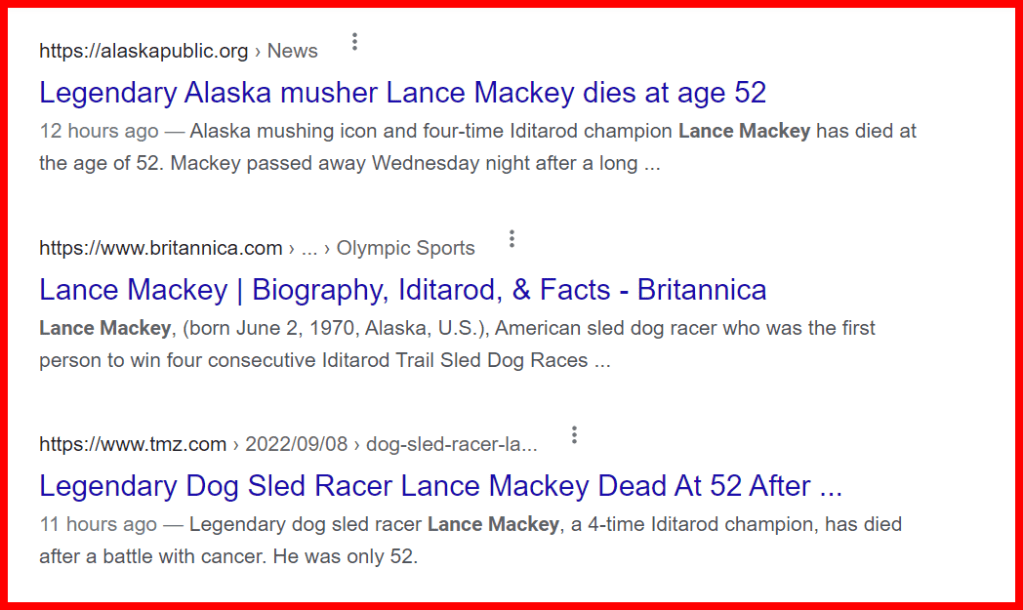Click the '12 hours ago' timestamp
1023x610 pixels.
pos(99,131)
